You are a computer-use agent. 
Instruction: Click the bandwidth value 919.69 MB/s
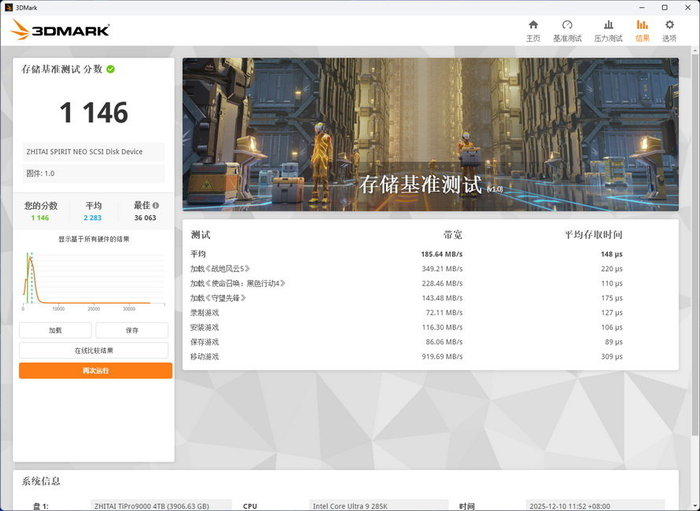pos(442,357)
